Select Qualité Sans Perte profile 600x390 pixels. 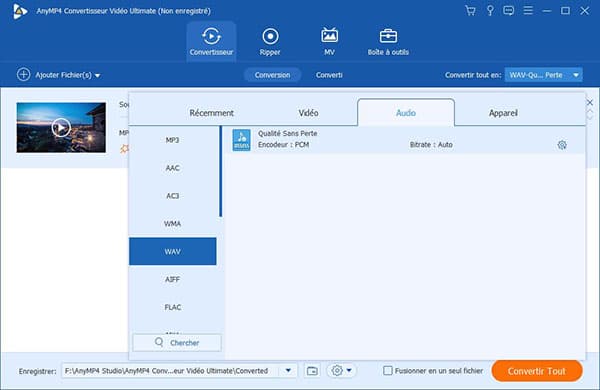(405, 140)
